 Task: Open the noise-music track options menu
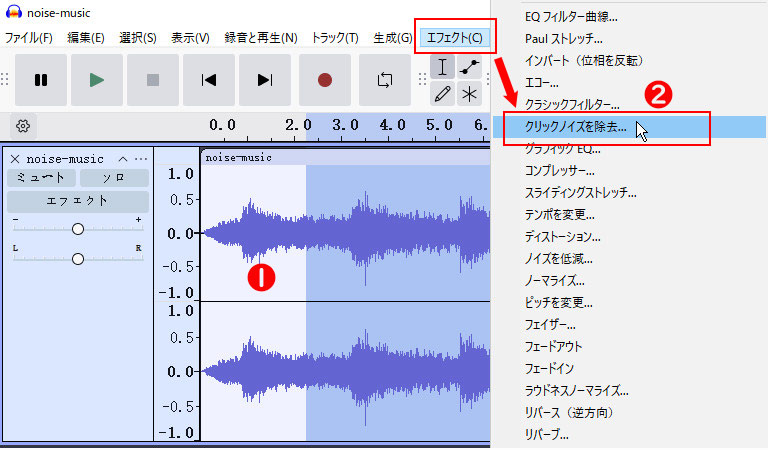tap(141, 159)
